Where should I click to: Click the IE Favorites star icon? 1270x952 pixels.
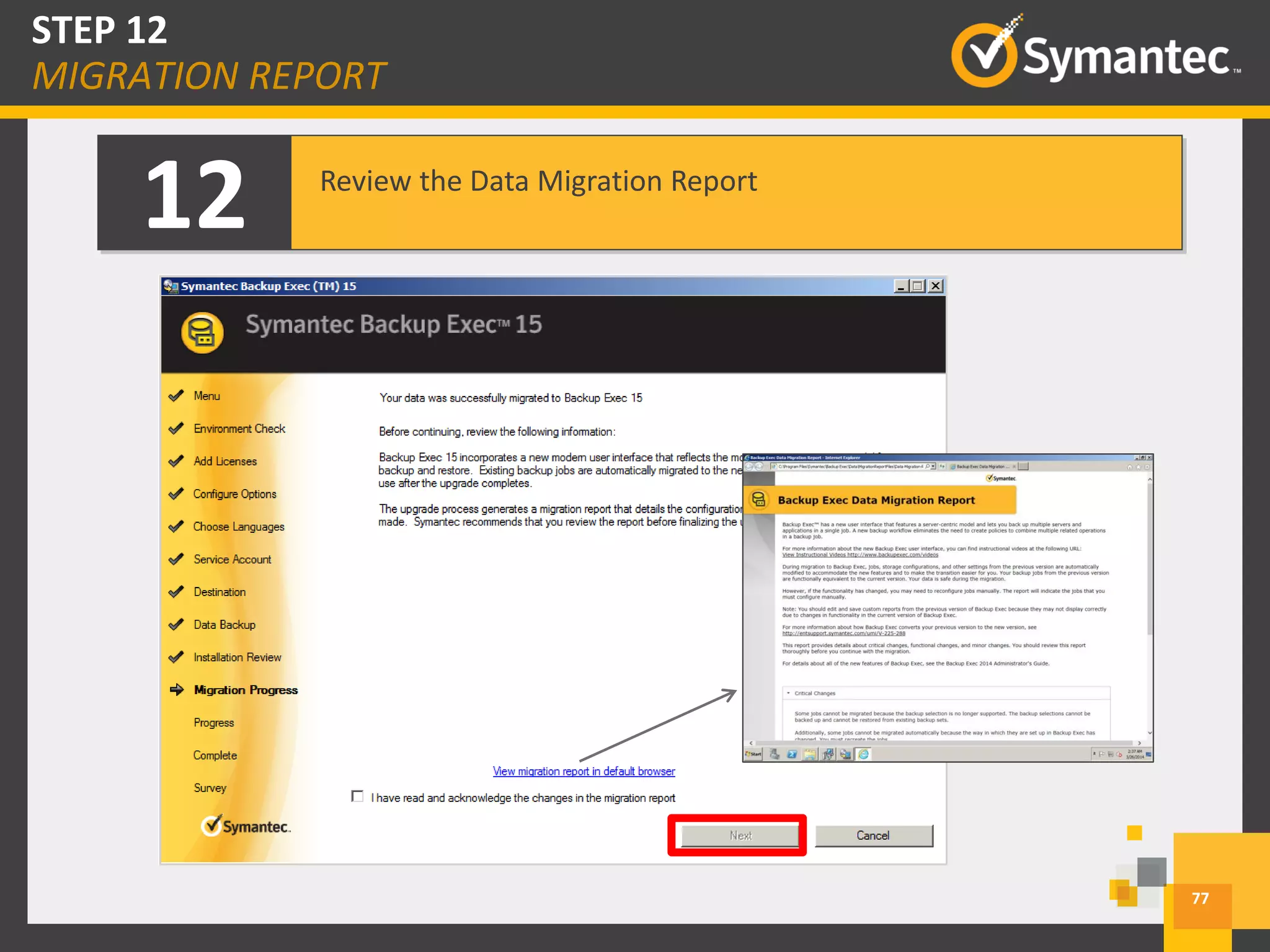[1139, 467]
